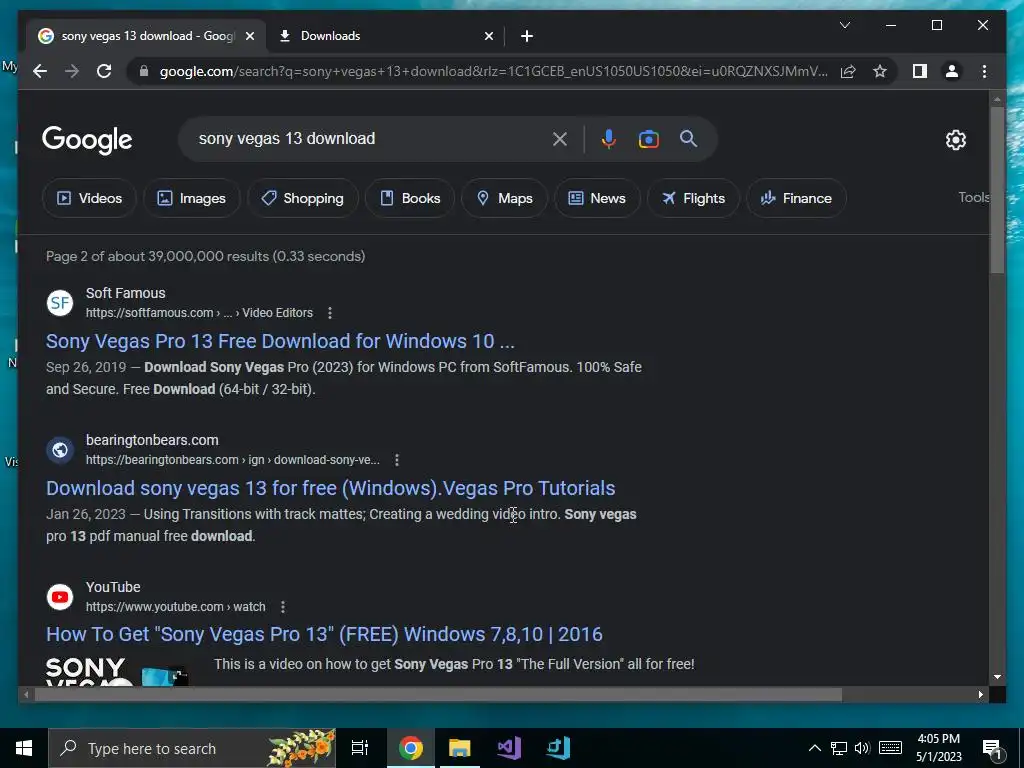Open the Windows Start menu
Viewport: 1024px width, 768px height.
tap(24, 748)
